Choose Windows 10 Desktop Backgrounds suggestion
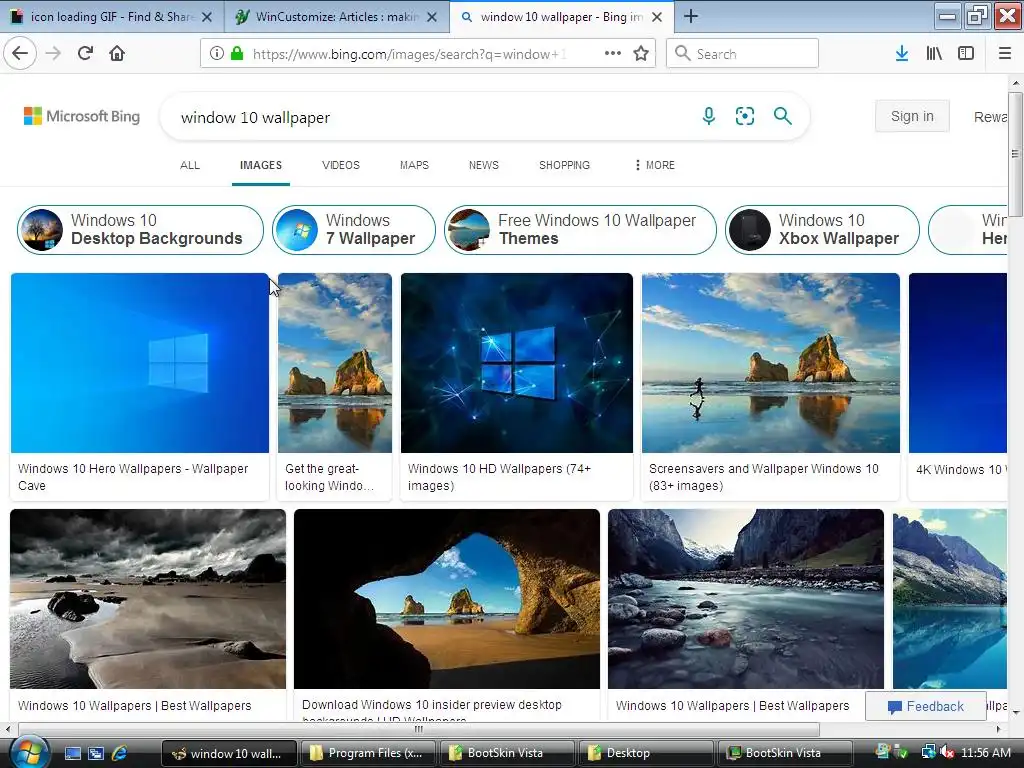Image resolution: width=1024 pixels, height=768 pixels. [x=140, y=230]
